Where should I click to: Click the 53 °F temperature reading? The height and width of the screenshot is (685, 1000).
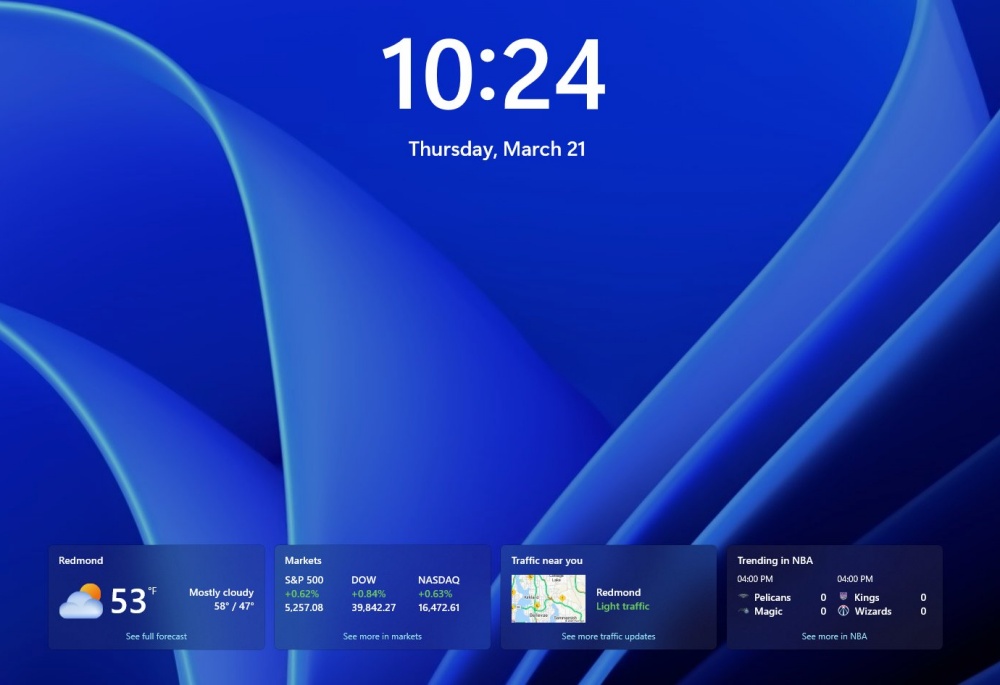click(x=133, y=600)
